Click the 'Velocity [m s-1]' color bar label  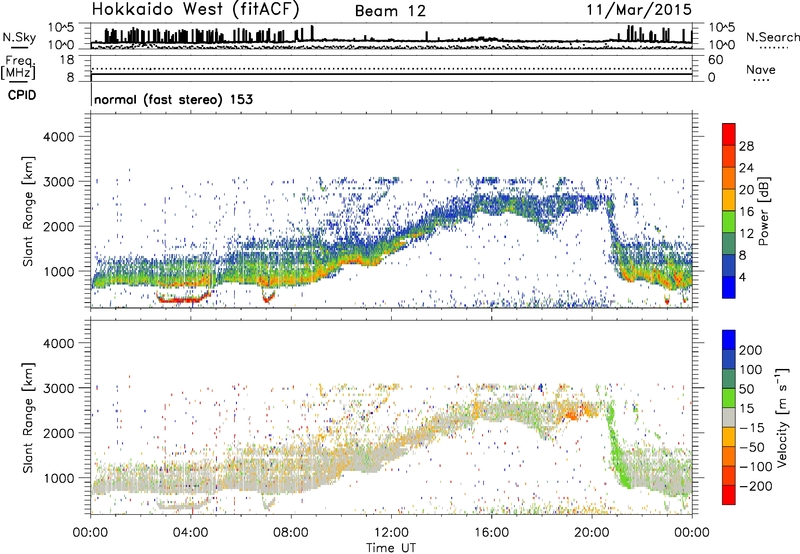coord(782,417)
